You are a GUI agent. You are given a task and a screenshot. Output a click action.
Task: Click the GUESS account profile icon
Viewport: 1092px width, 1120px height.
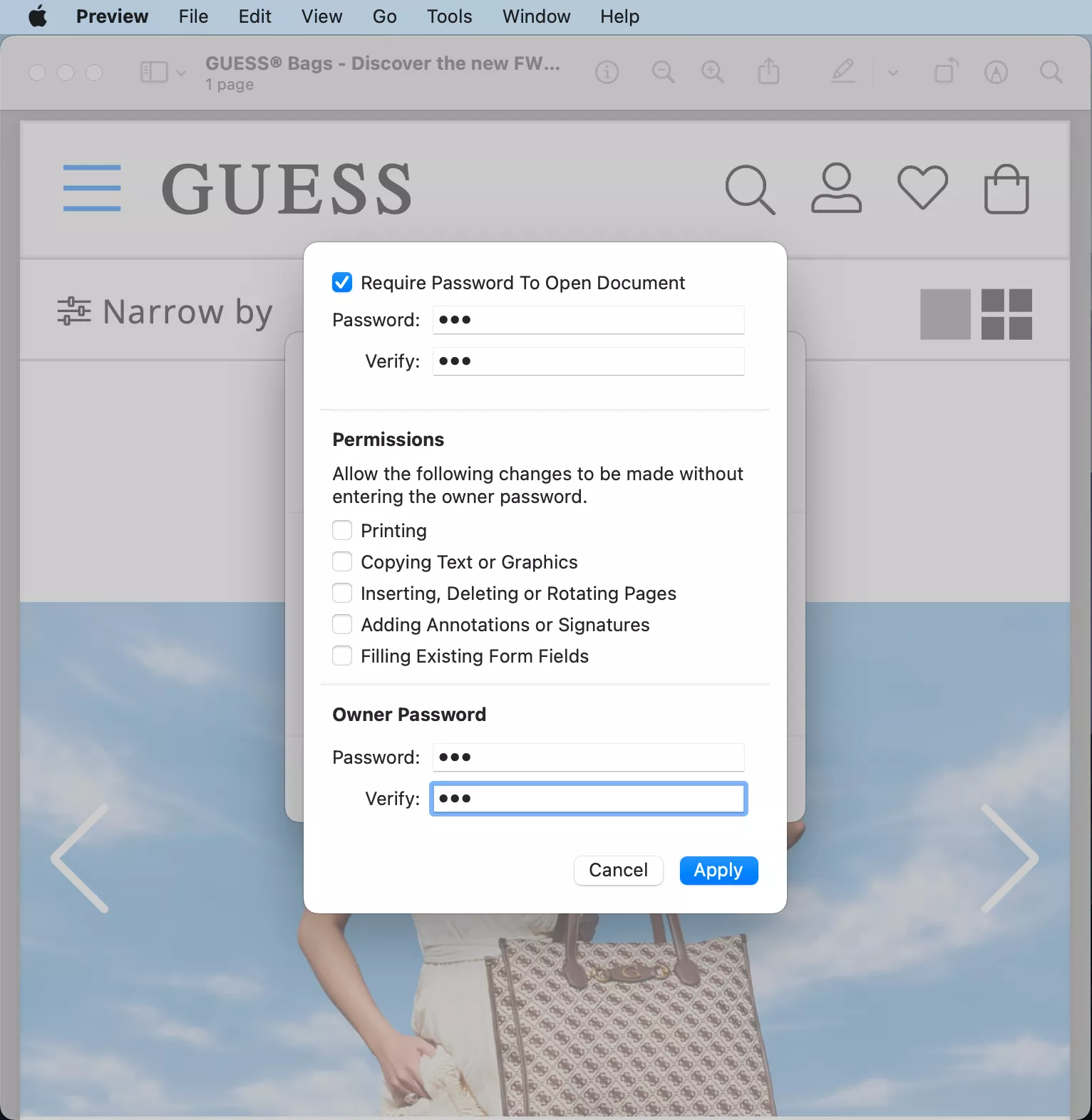click(x=836, y=188)
